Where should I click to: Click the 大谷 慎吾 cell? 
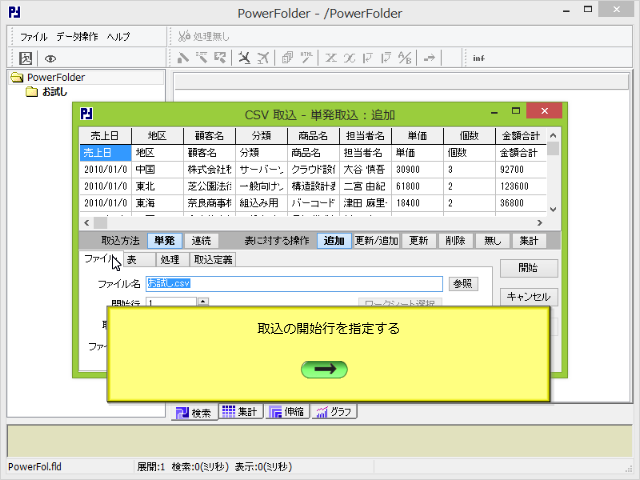tap(365, 169)
